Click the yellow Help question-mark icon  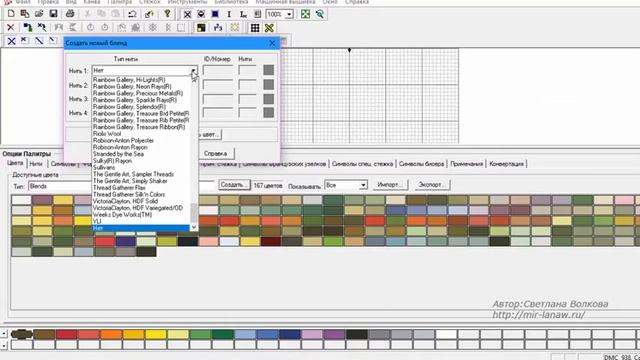click(167, 14)
